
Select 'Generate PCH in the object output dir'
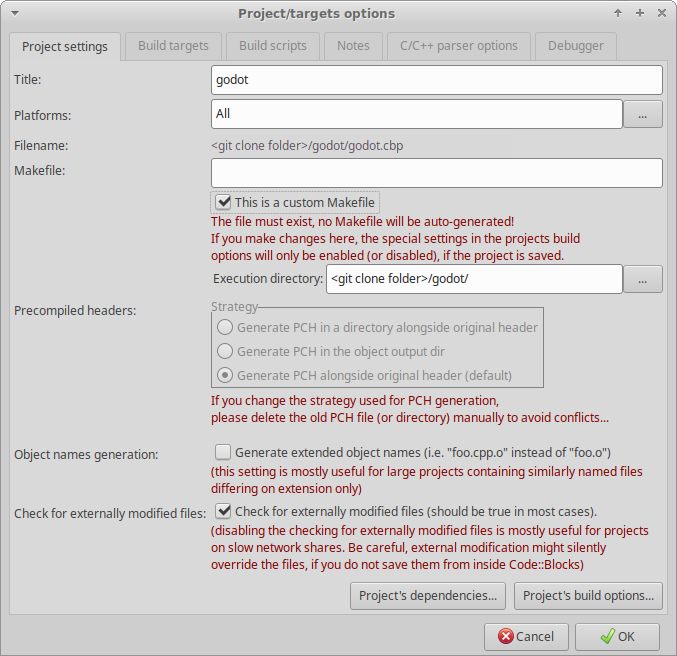(x=226, y=351)
